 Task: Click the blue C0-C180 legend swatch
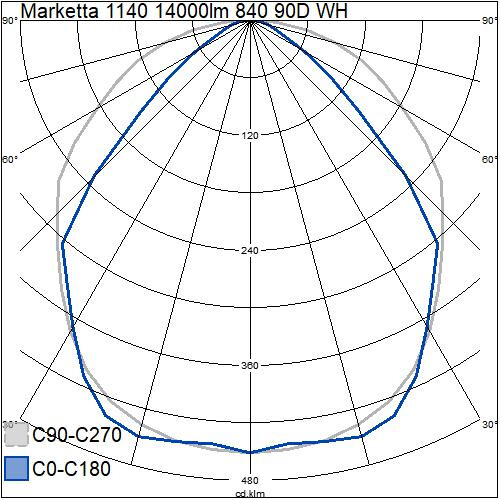coord(17,469)
